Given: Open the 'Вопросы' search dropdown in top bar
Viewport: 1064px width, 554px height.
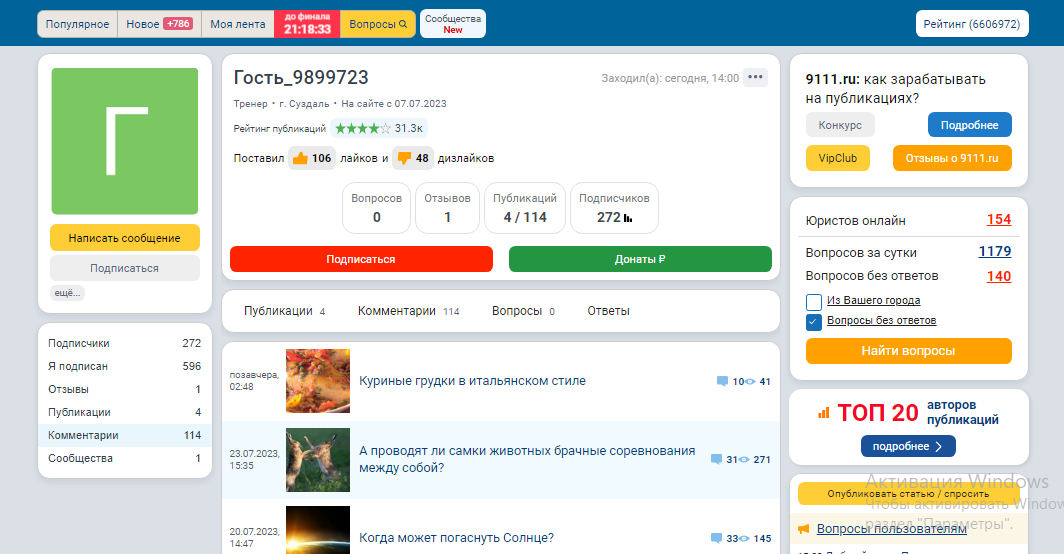Looking at the screenshot, I should (x=377, y=24).
